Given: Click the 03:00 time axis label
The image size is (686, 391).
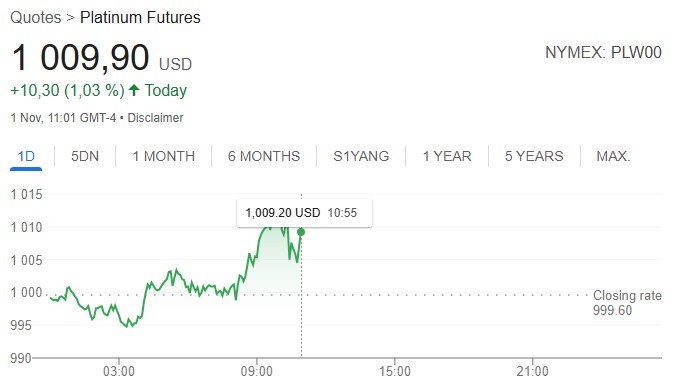Looking at the screenshot, I should pyautogui.click(x=119, y=371).
